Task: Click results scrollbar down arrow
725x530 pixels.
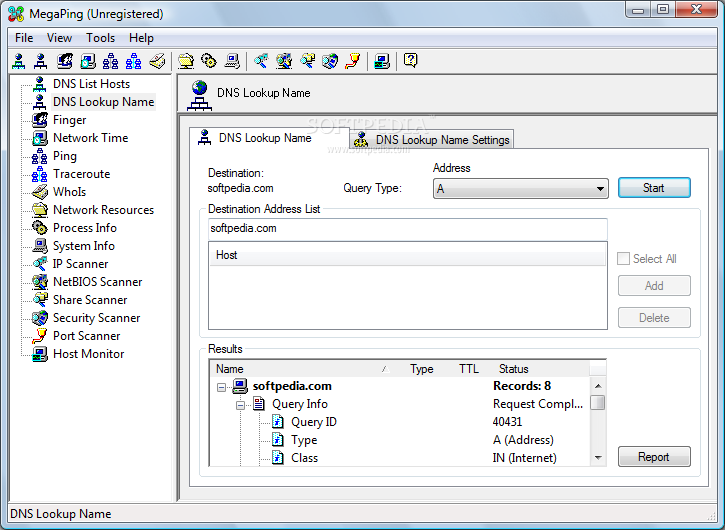Action: (x=598, y=458)
